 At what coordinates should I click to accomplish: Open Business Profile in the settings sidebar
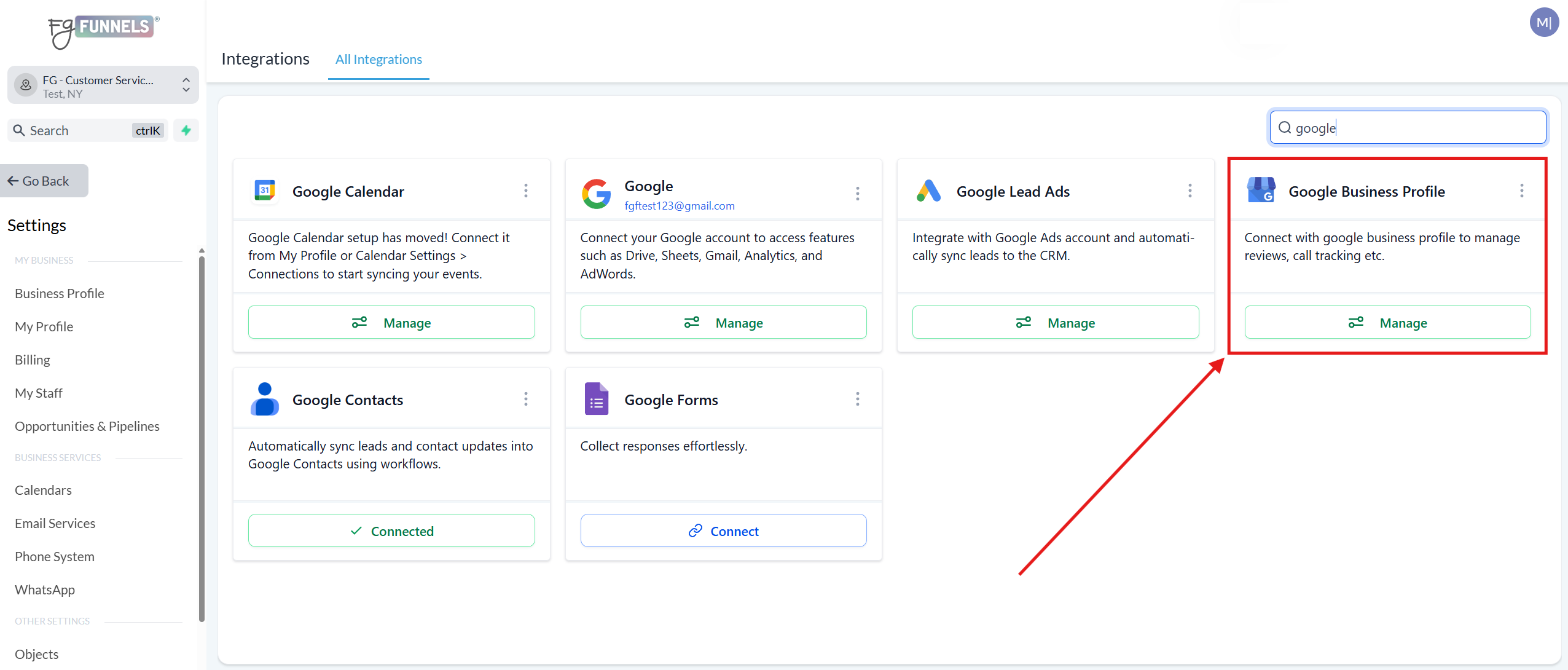point(60,293)
